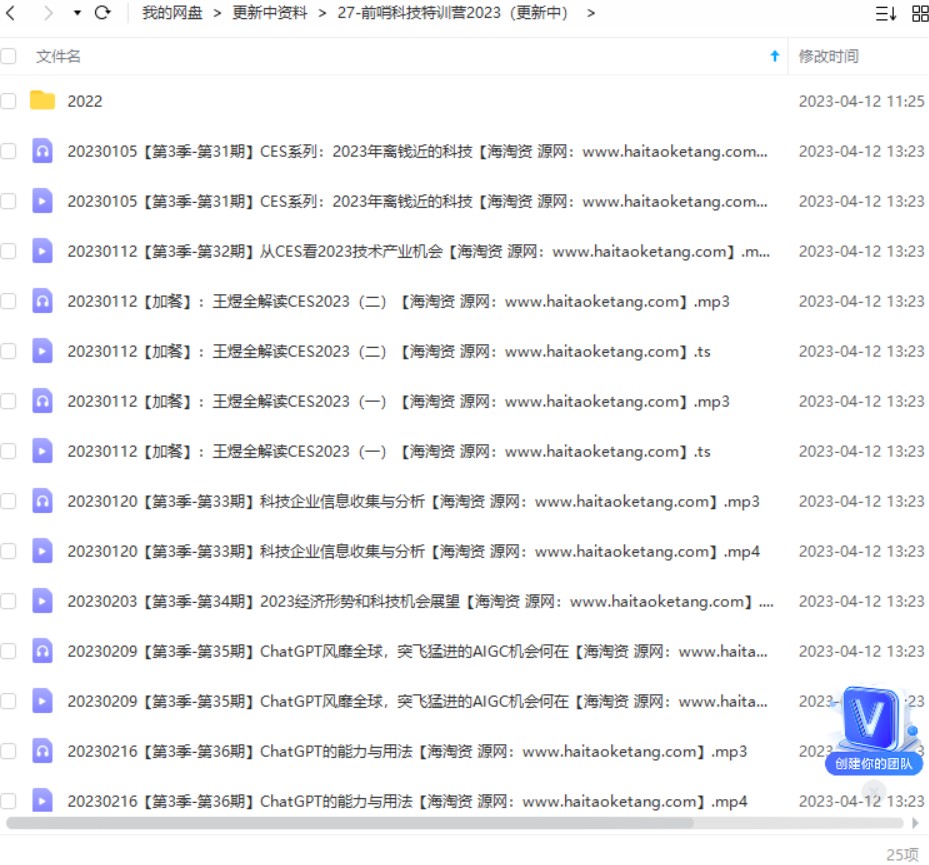Open 20230120 第33期 科技企业信息收集与分析 .mp3
The width and height of the screenshot is (929, 865).
[413, 502]
